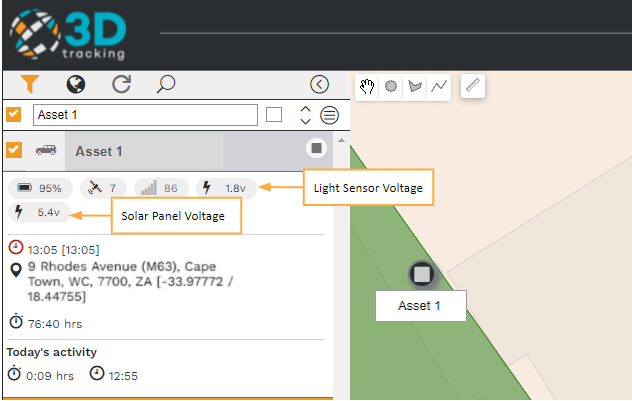Select the polygon drawing tool

tap(415, 86)
